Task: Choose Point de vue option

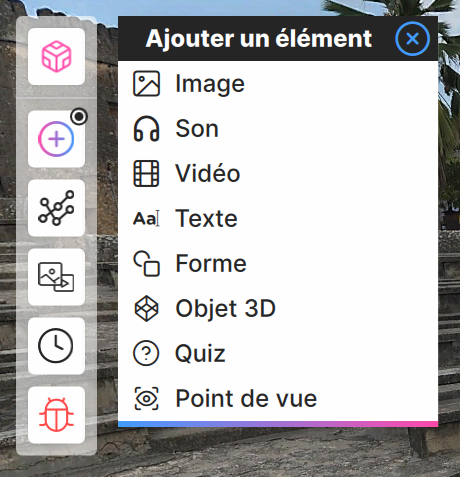Action: coord(278,399)
